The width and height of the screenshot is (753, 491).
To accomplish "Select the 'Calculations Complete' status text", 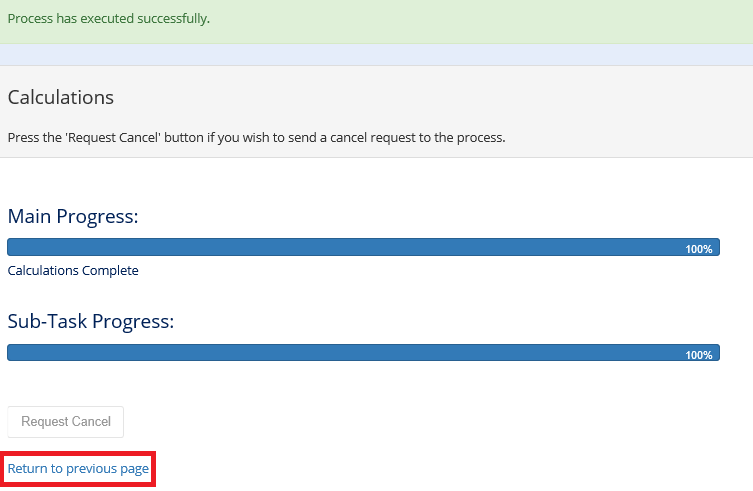I will 73,270.
